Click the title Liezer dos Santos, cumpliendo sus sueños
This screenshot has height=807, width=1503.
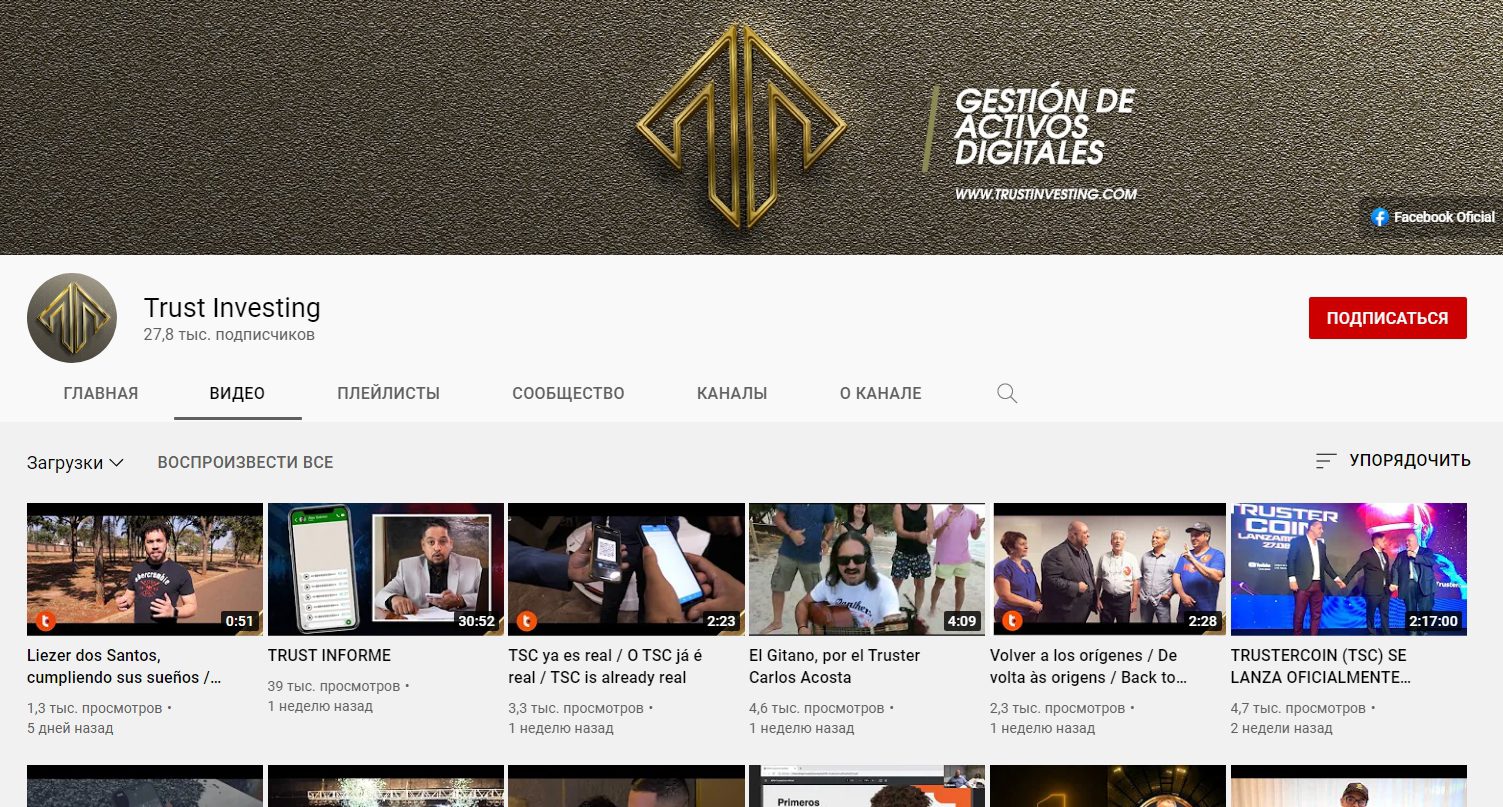[x=125, y=667]
